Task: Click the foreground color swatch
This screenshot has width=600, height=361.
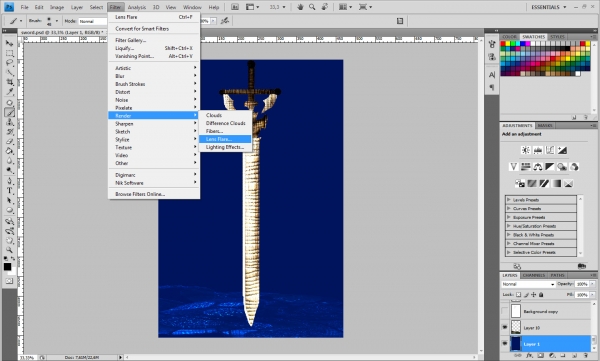Action: (7, 267)
